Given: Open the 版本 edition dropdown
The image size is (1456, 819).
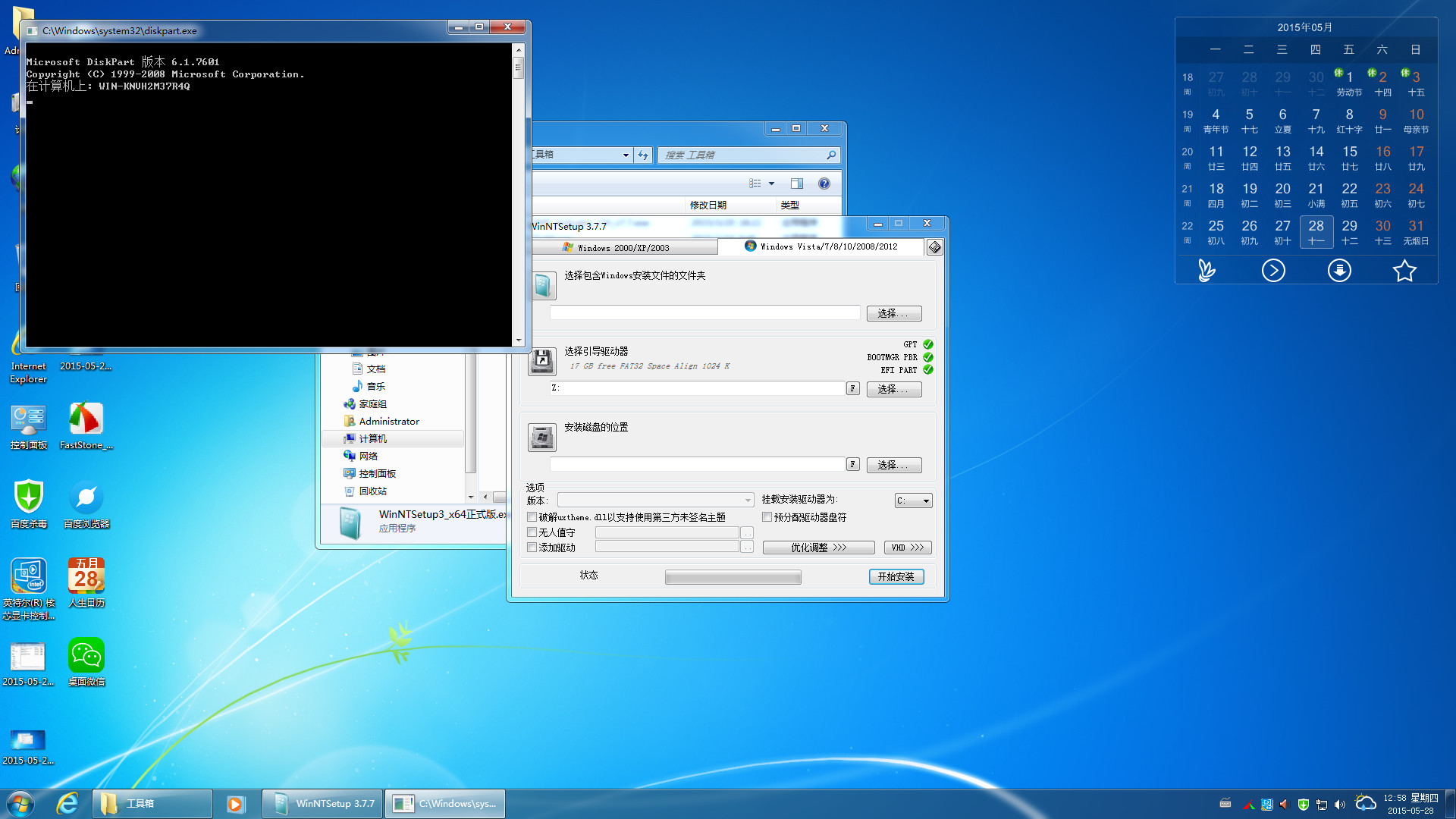Looking at the screenshot, I should [656, 500].
